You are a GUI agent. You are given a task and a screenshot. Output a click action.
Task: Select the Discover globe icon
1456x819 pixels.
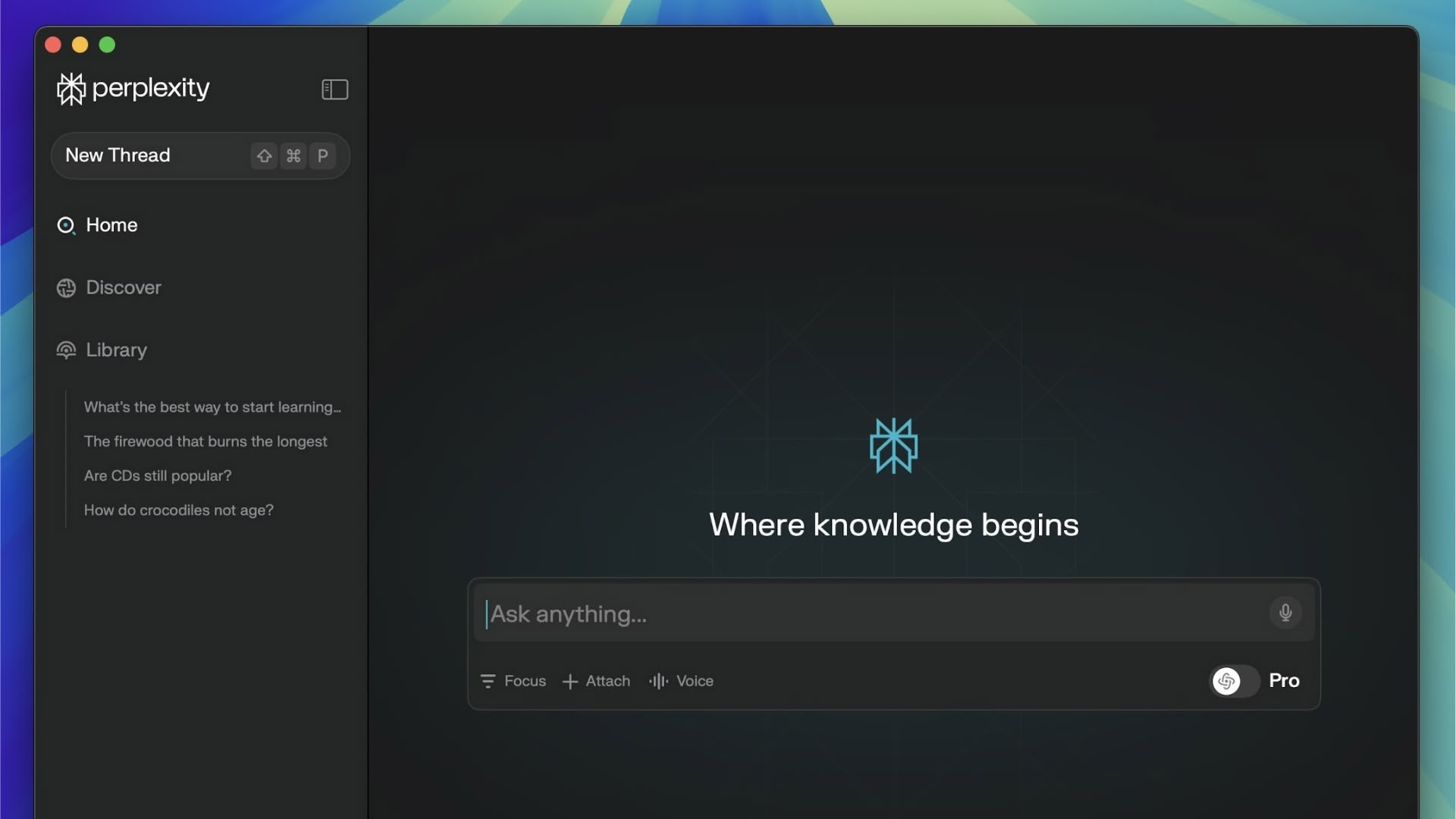(66, 287)
